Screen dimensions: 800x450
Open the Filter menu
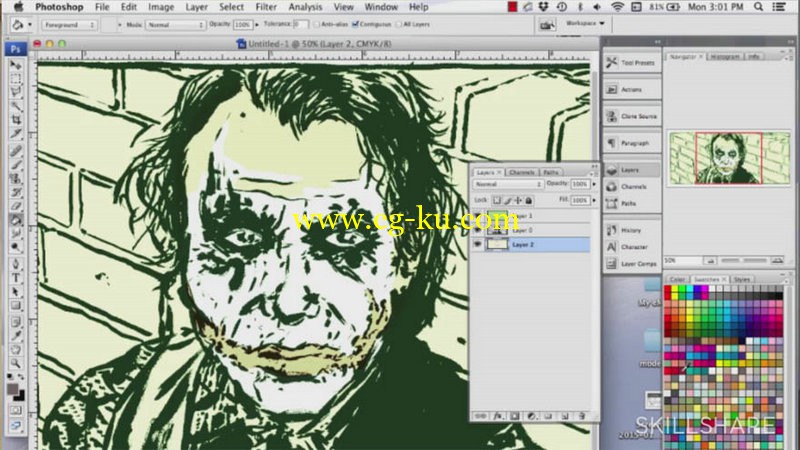point(266,7)
